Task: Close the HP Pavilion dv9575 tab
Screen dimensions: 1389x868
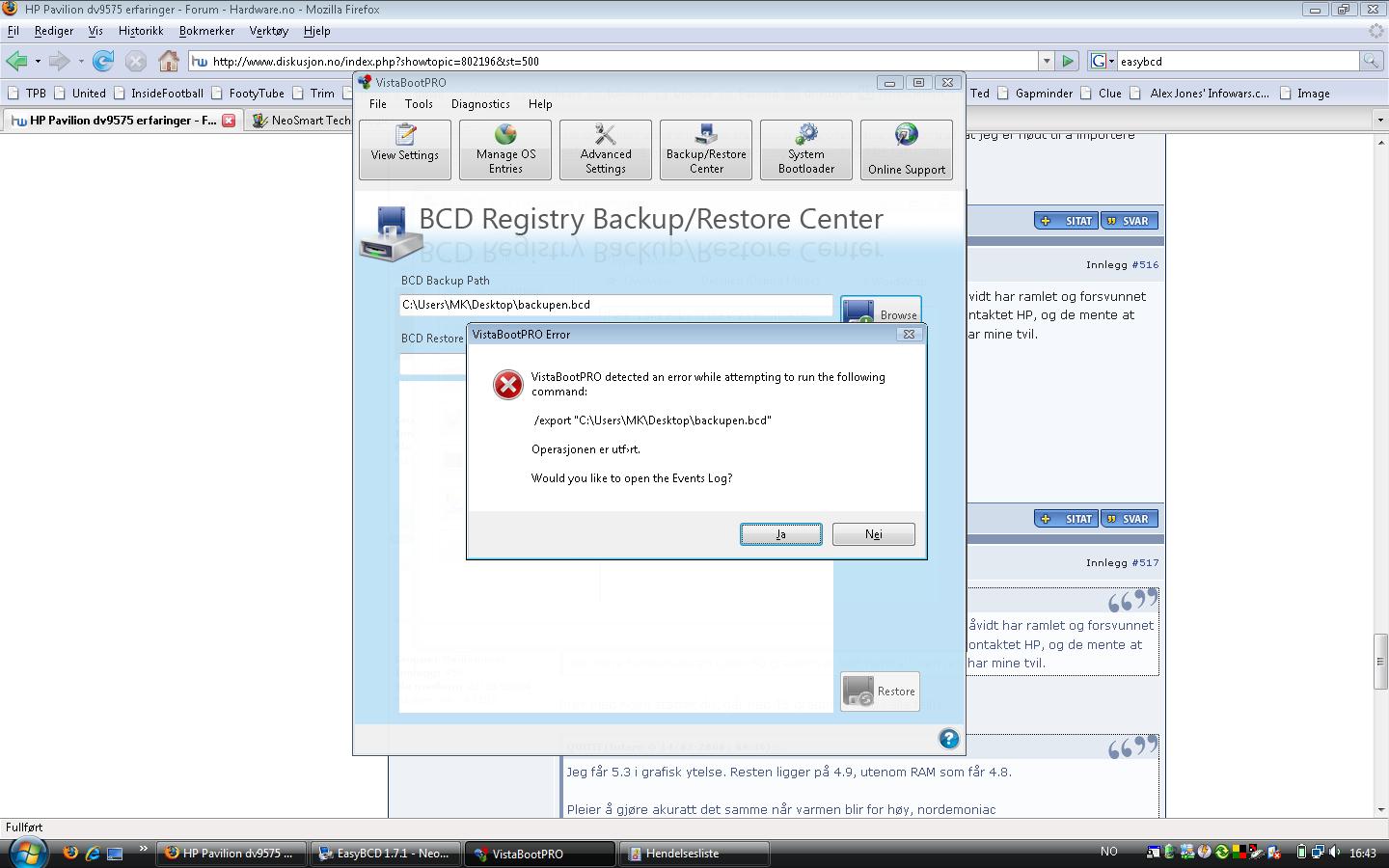Action: point(229,121)
